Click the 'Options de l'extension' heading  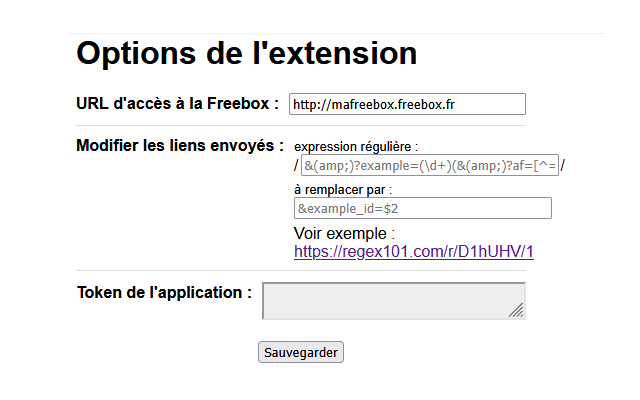tap(247, 53)
